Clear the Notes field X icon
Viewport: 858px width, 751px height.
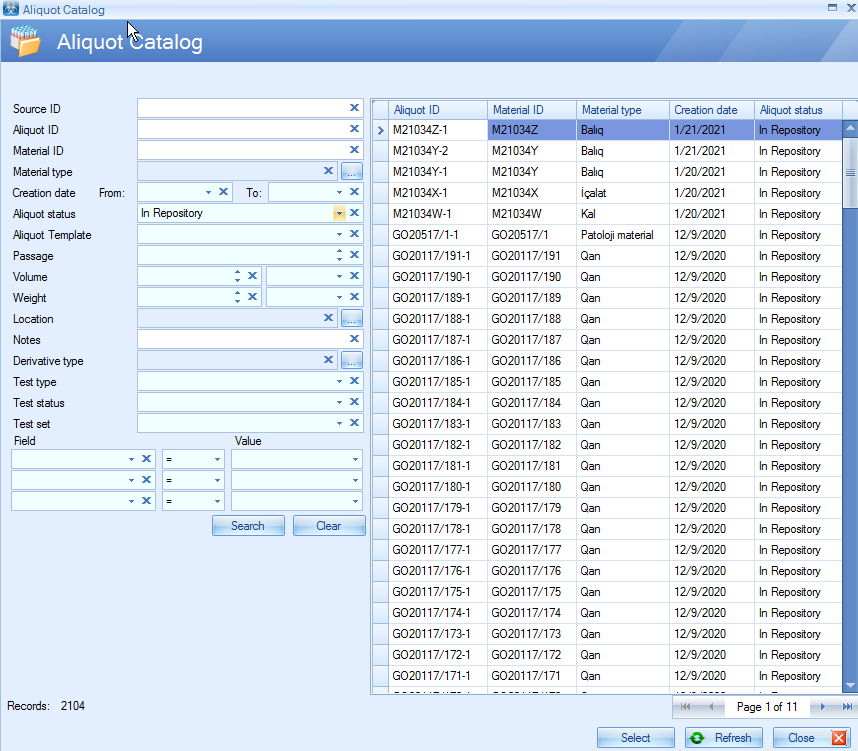point(354,339)
